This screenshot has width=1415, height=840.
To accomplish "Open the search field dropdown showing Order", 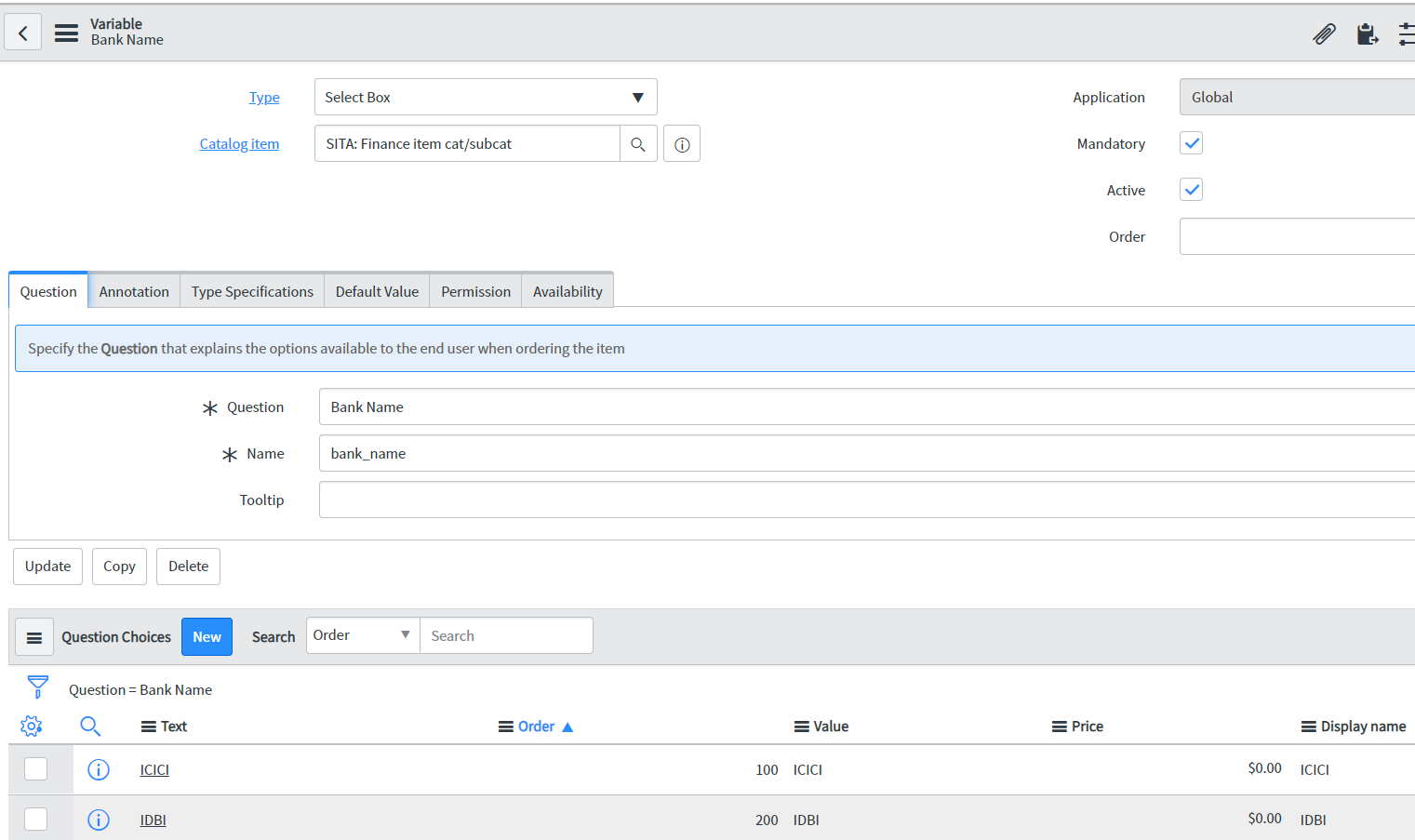I will pos(363,635).
